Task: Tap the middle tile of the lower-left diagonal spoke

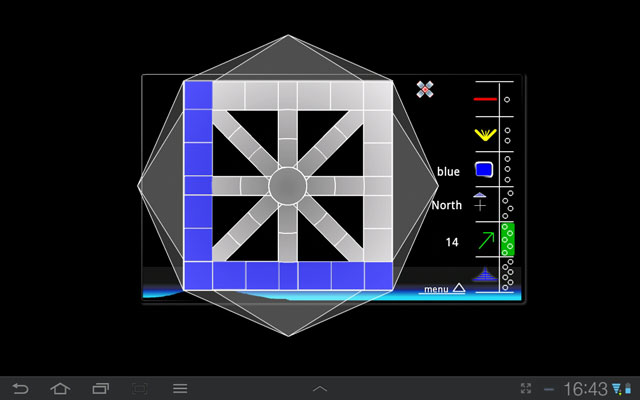Action: coord(244,229)
